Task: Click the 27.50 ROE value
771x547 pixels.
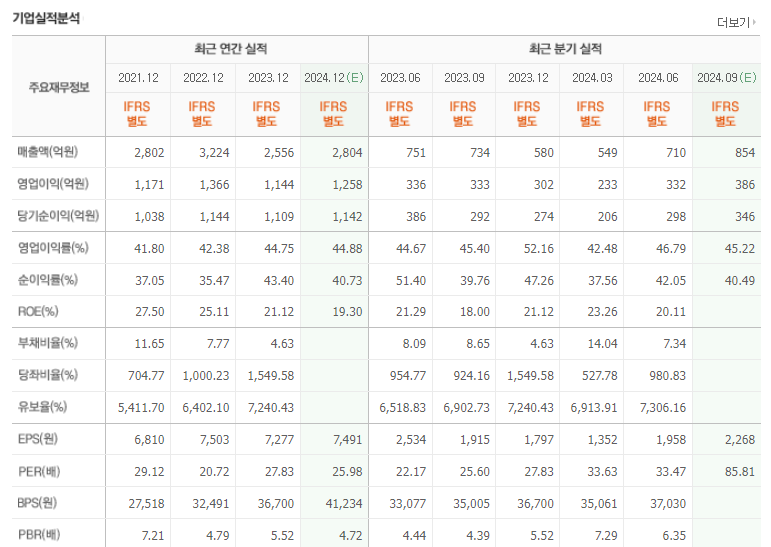Action: 149,312
